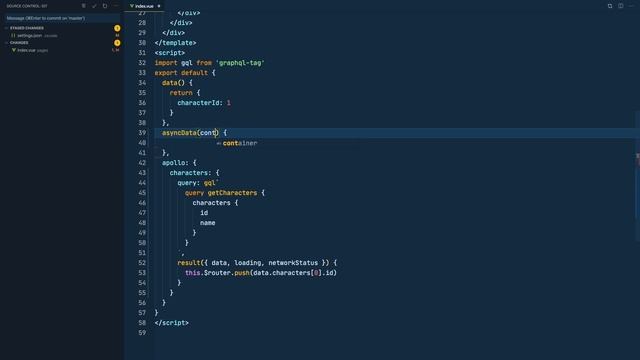This screenshot has height=360, width=640.
Task: Click the Source Control panel title
Action: 27,6
